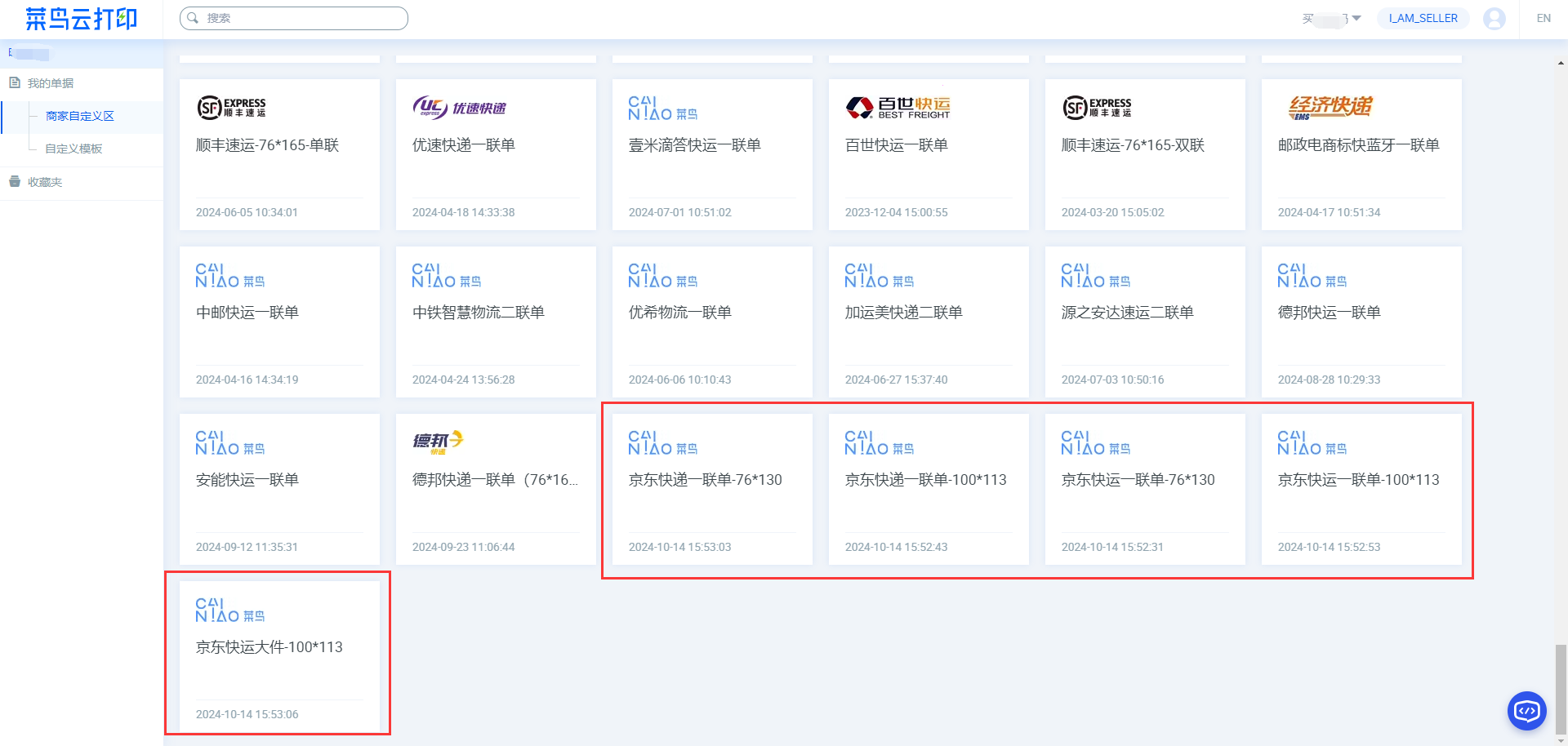Open the account dropdown arrow
The height and width of the screenshot is (746, 1568).
[1356, 18]
